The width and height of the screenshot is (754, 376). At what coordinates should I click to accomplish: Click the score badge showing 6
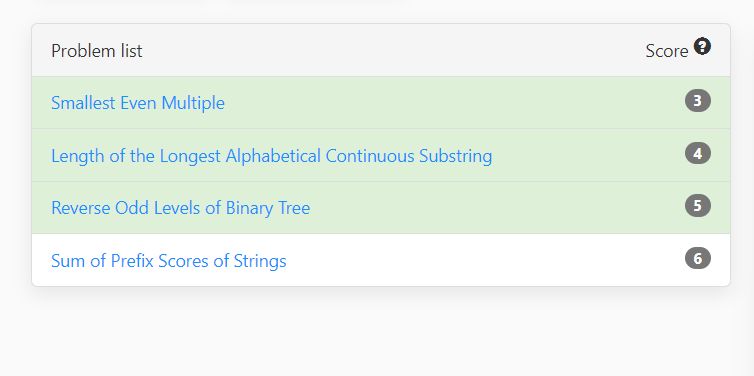(698, 259)
